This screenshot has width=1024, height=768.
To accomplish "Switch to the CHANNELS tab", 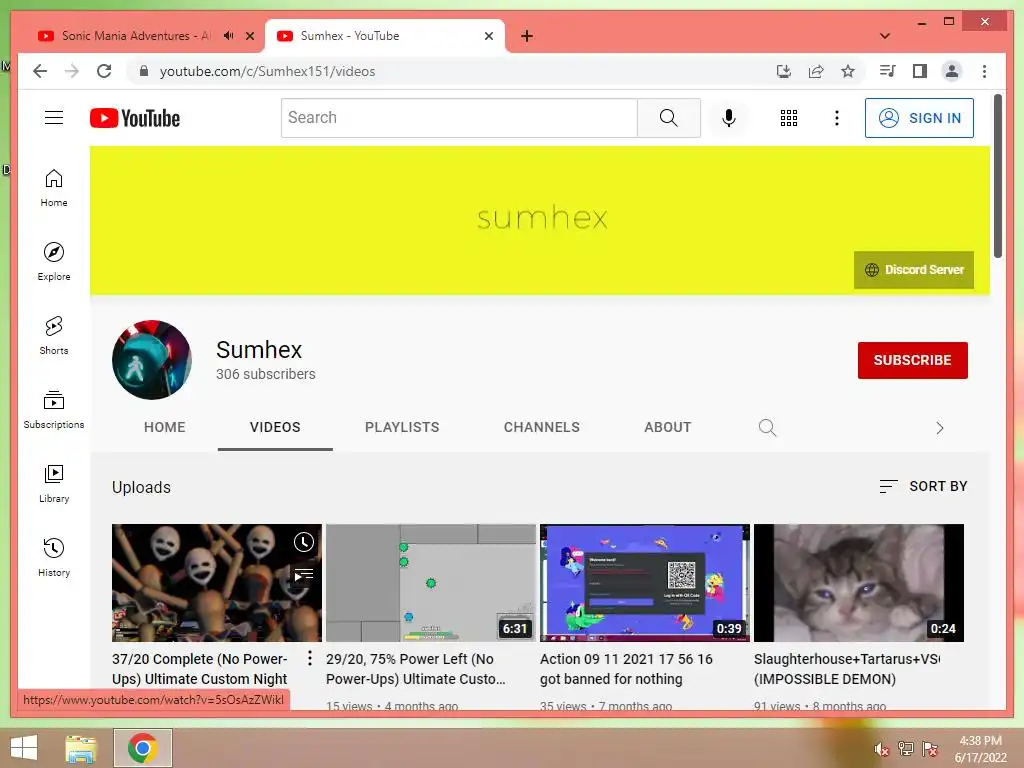I will tap(541, 427).
